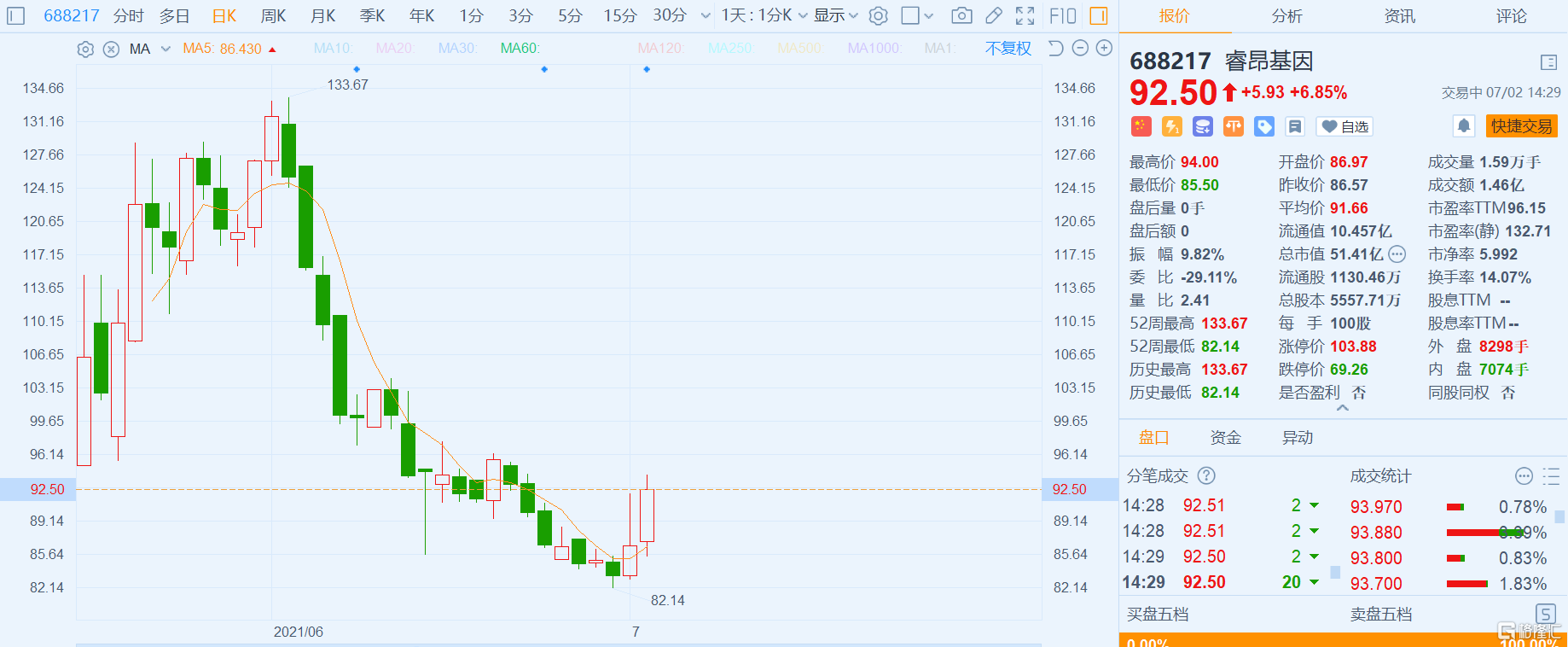
Task: Open the F10 company info icon
Action: pyautogui.click(x=1062, y=15)
